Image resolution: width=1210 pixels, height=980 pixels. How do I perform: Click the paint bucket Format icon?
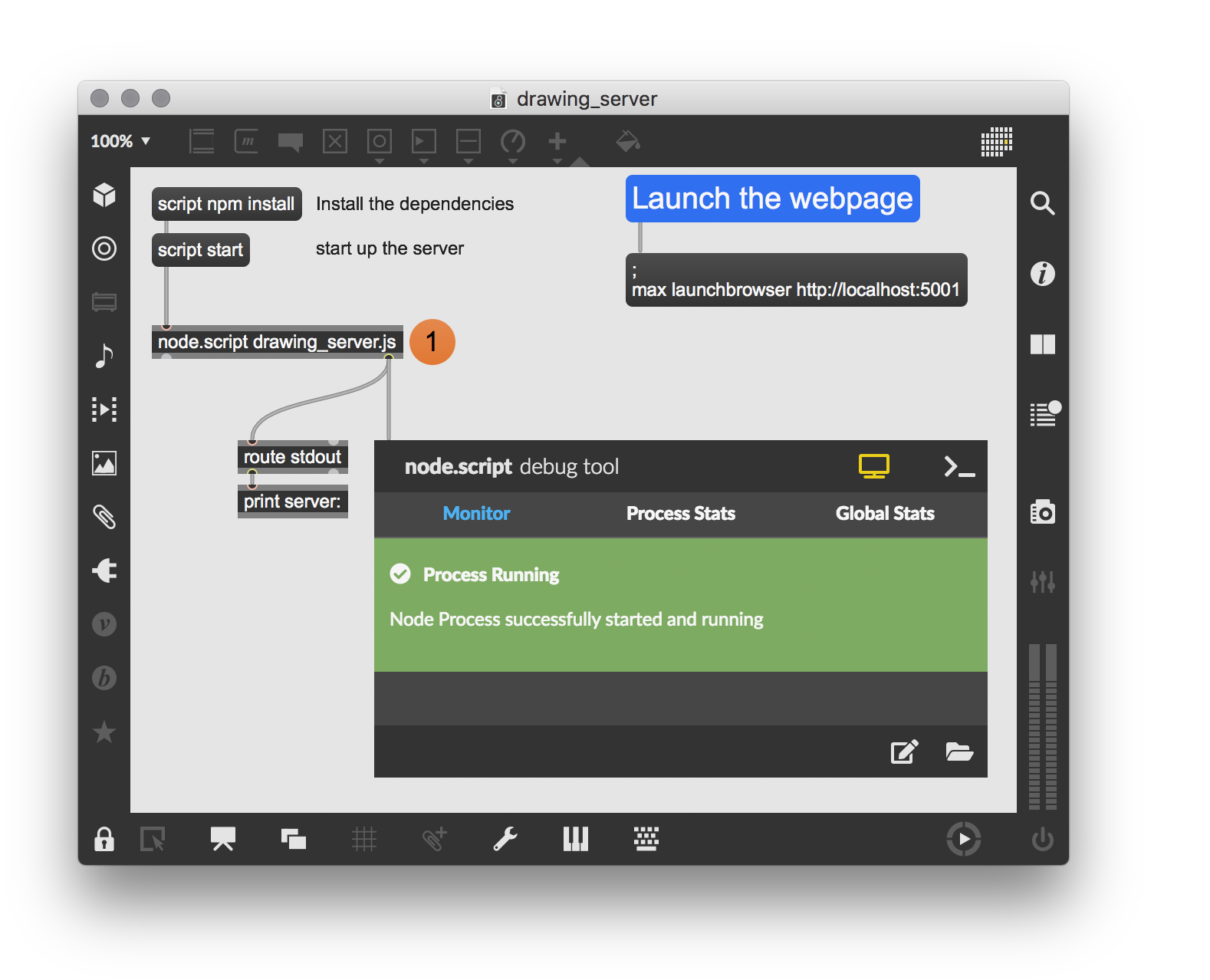627,141
